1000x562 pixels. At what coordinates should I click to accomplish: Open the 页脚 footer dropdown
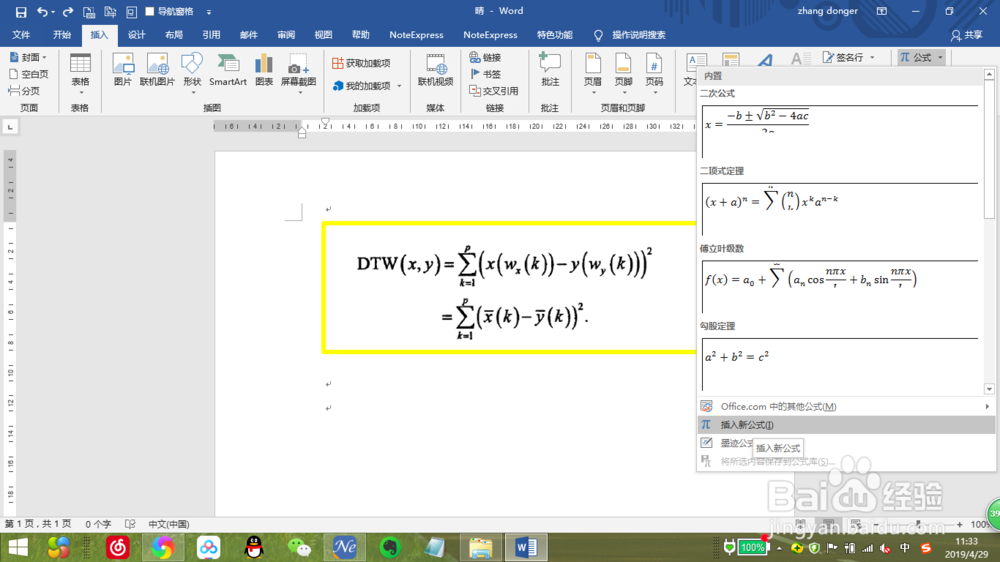pos(623,73)
